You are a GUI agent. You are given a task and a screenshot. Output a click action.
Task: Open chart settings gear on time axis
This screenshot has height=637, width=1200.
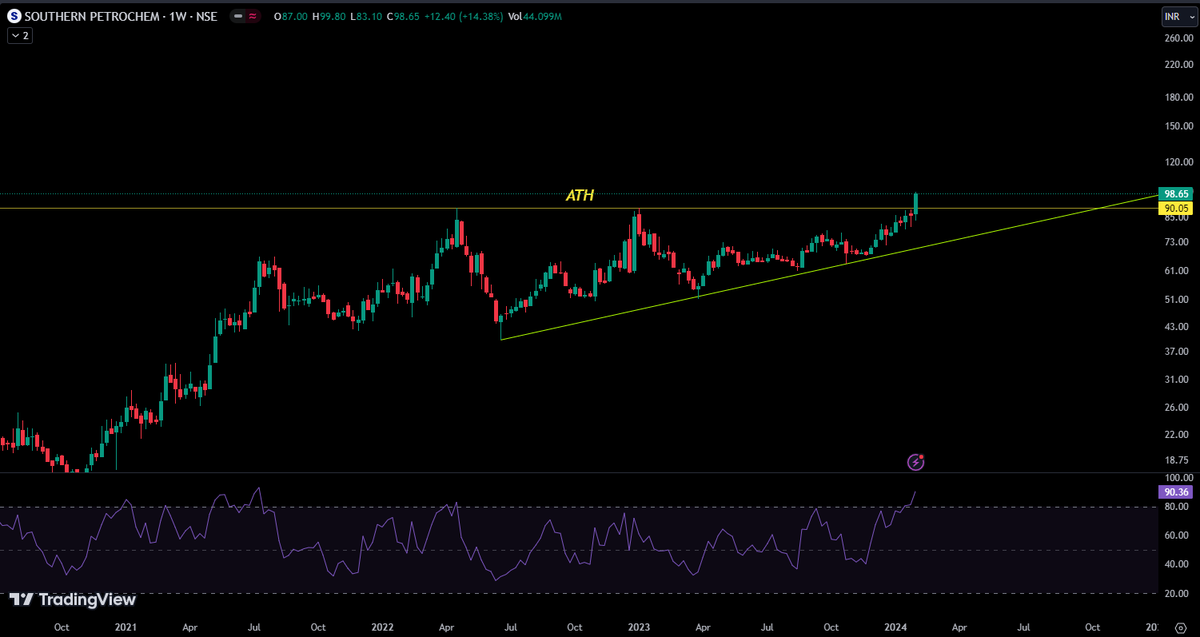click(x=1180, y=627)
